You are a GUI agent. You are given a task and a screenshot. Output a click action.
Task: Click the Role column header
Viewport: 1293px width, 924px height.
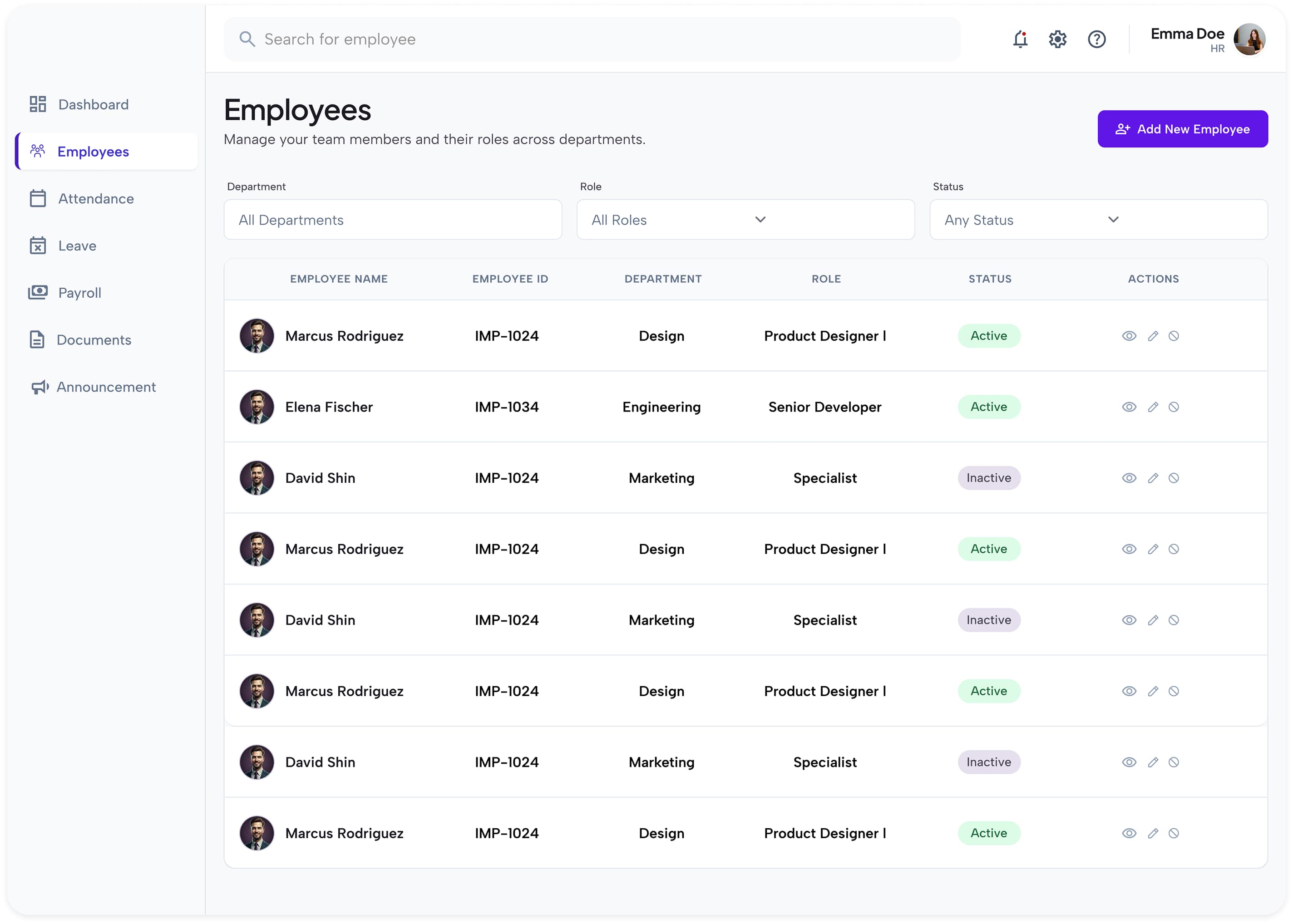(826, 279)
